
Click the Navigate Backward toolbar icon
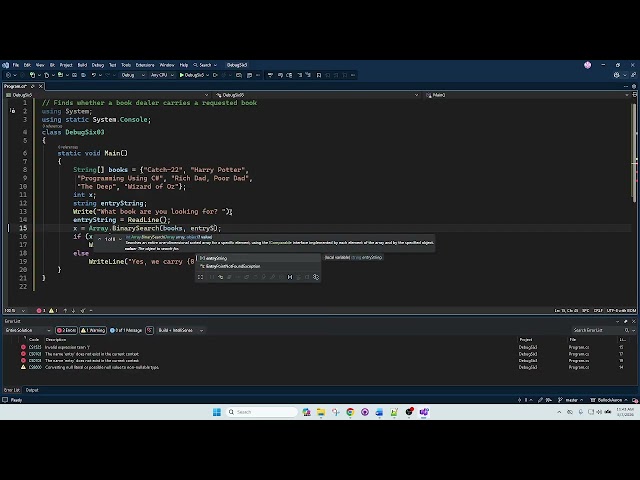[8, 75]
